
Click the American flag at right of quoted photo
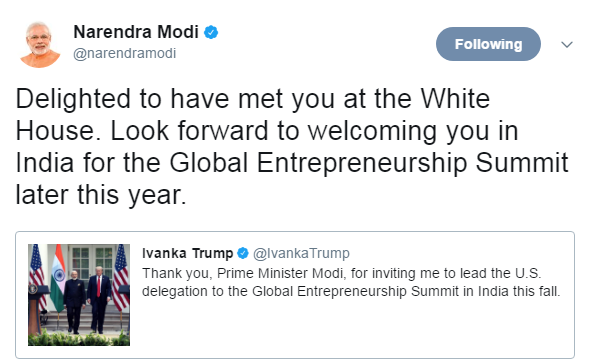coord(121,277)
